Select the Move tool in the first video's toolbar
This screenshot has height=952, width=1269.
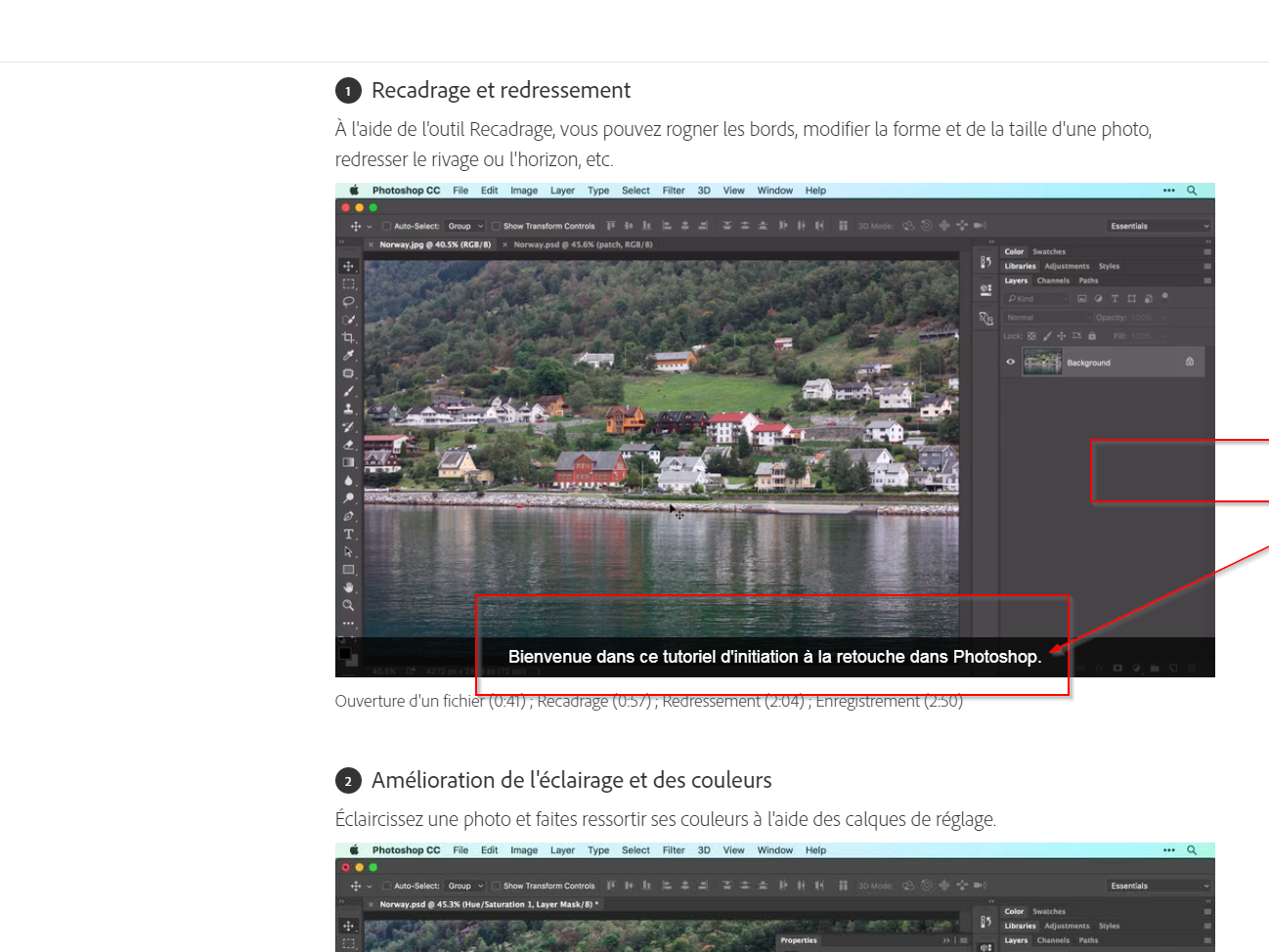tap(348, 266)
